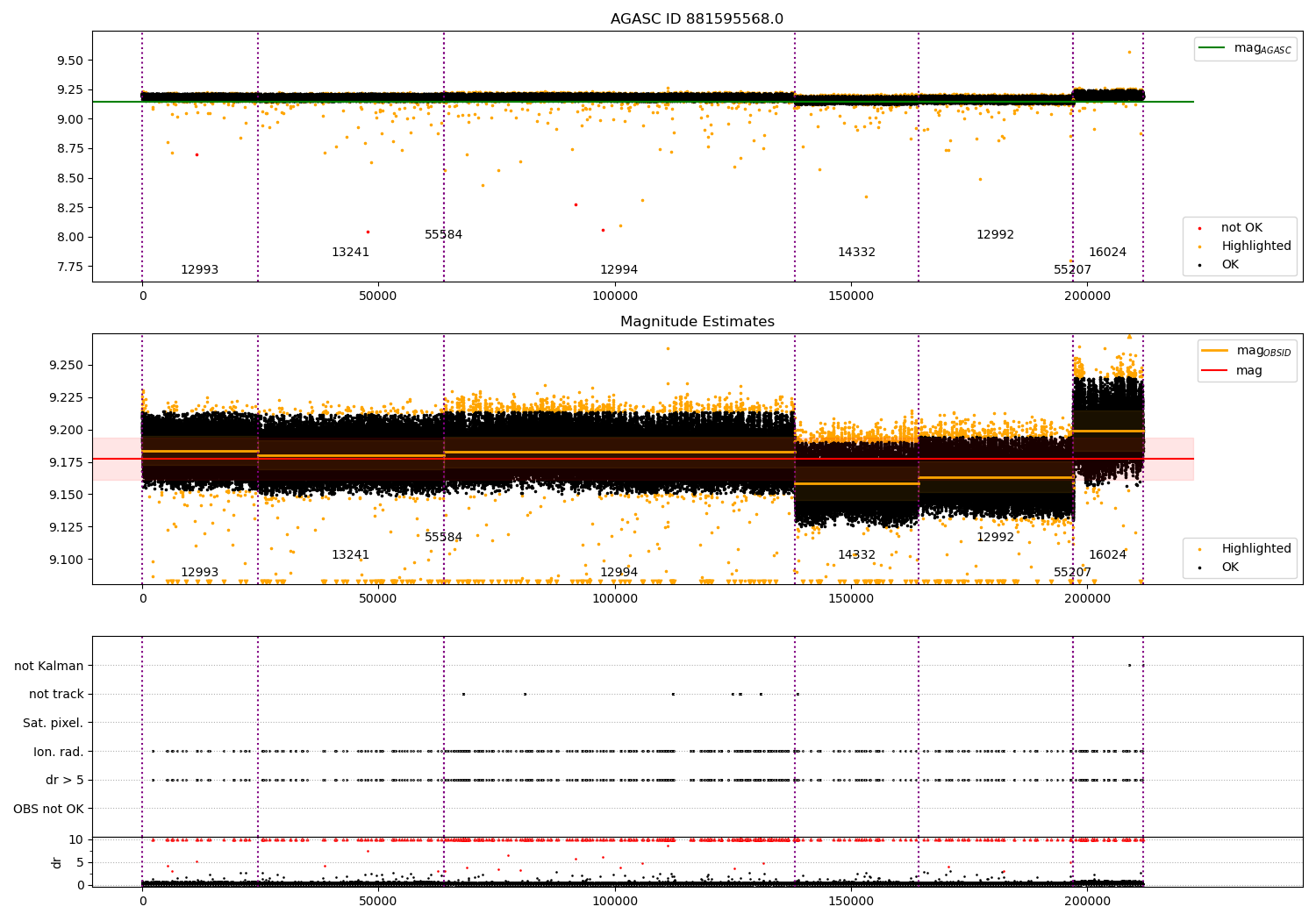Image resolution: width=1316 pixels, height=921 pixels.
Task: Click the 9.150 tick on middle plot
Action: click(66, 495)
